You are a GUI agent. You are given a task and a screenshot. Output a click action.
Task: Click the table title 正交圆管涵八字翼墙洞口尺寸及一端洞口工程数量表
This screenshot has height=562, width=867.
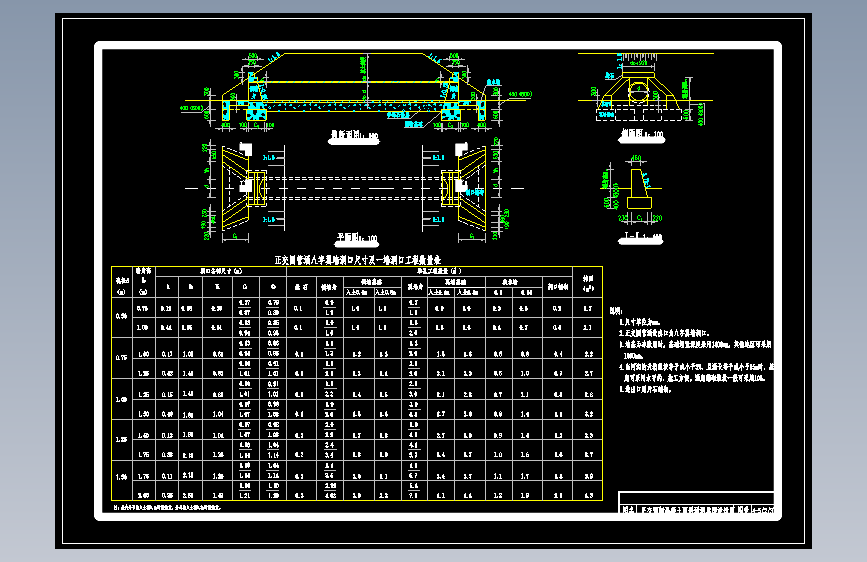(x=358, y=259)
